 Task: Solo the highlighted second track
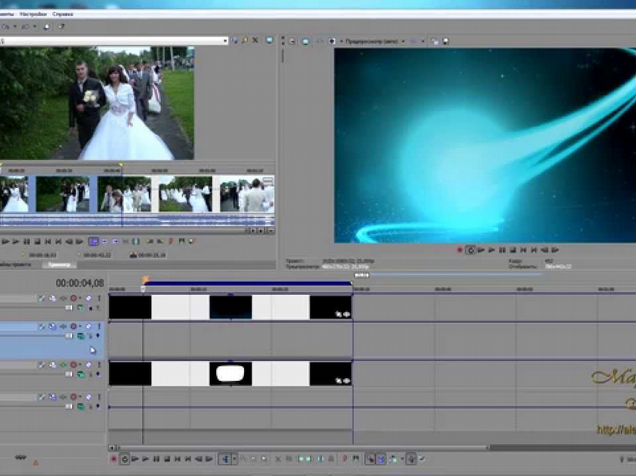(x=99, y=326)
